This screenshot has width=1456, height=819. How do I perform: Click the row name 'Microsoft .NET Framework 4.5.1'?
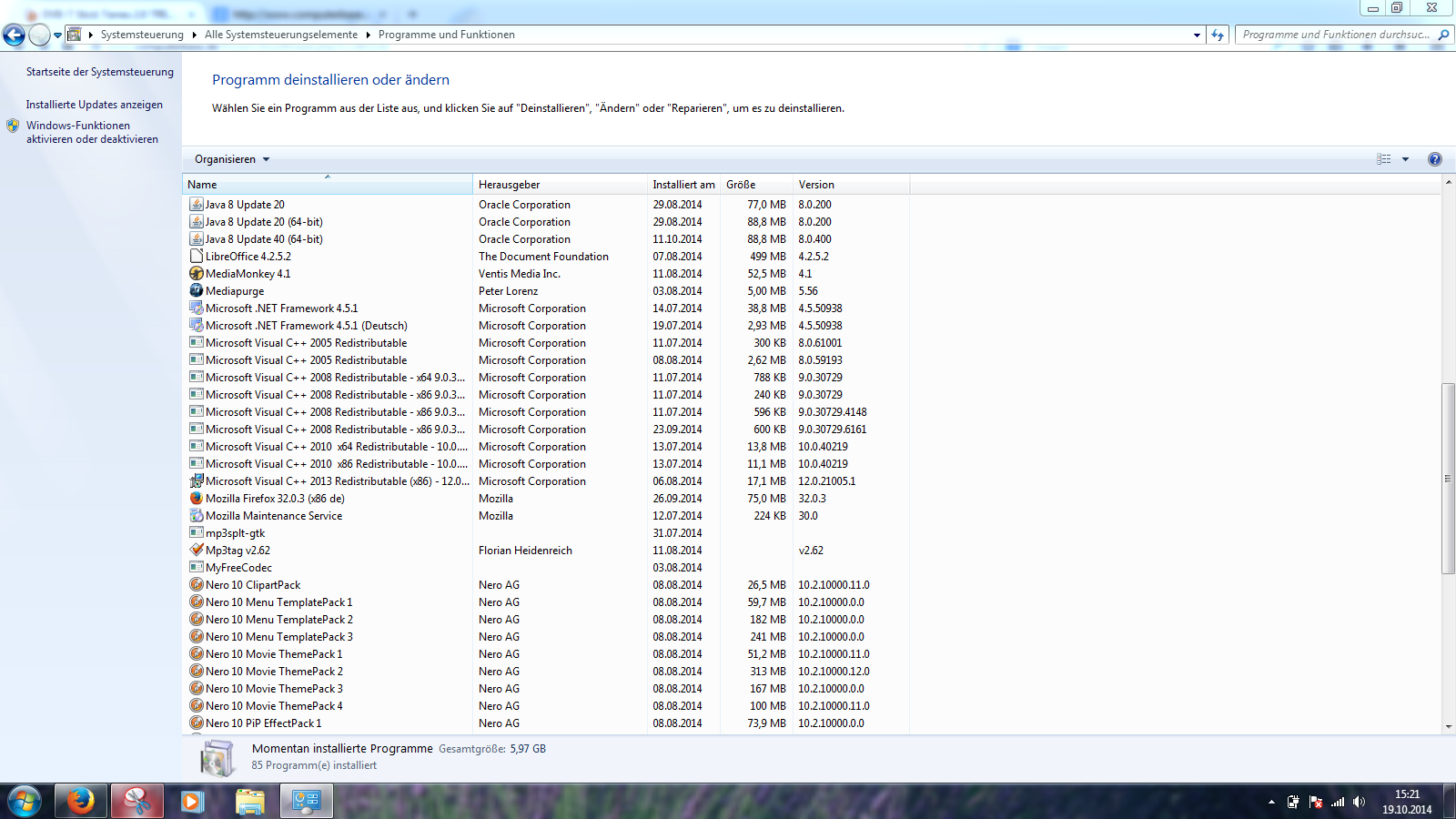coord(282,308)
